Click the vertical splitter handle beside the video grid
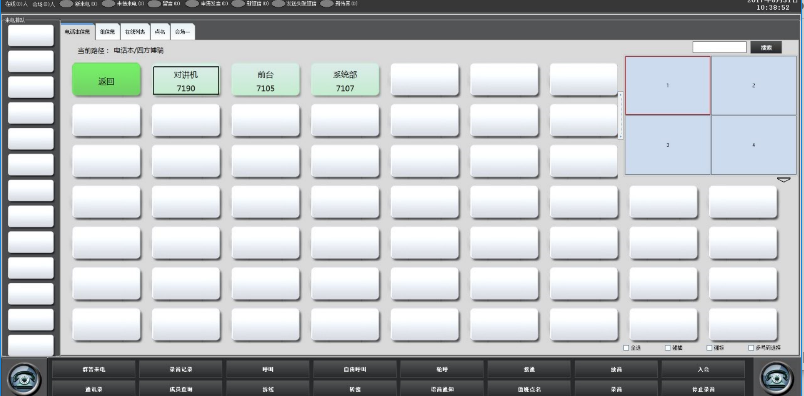 620,115
